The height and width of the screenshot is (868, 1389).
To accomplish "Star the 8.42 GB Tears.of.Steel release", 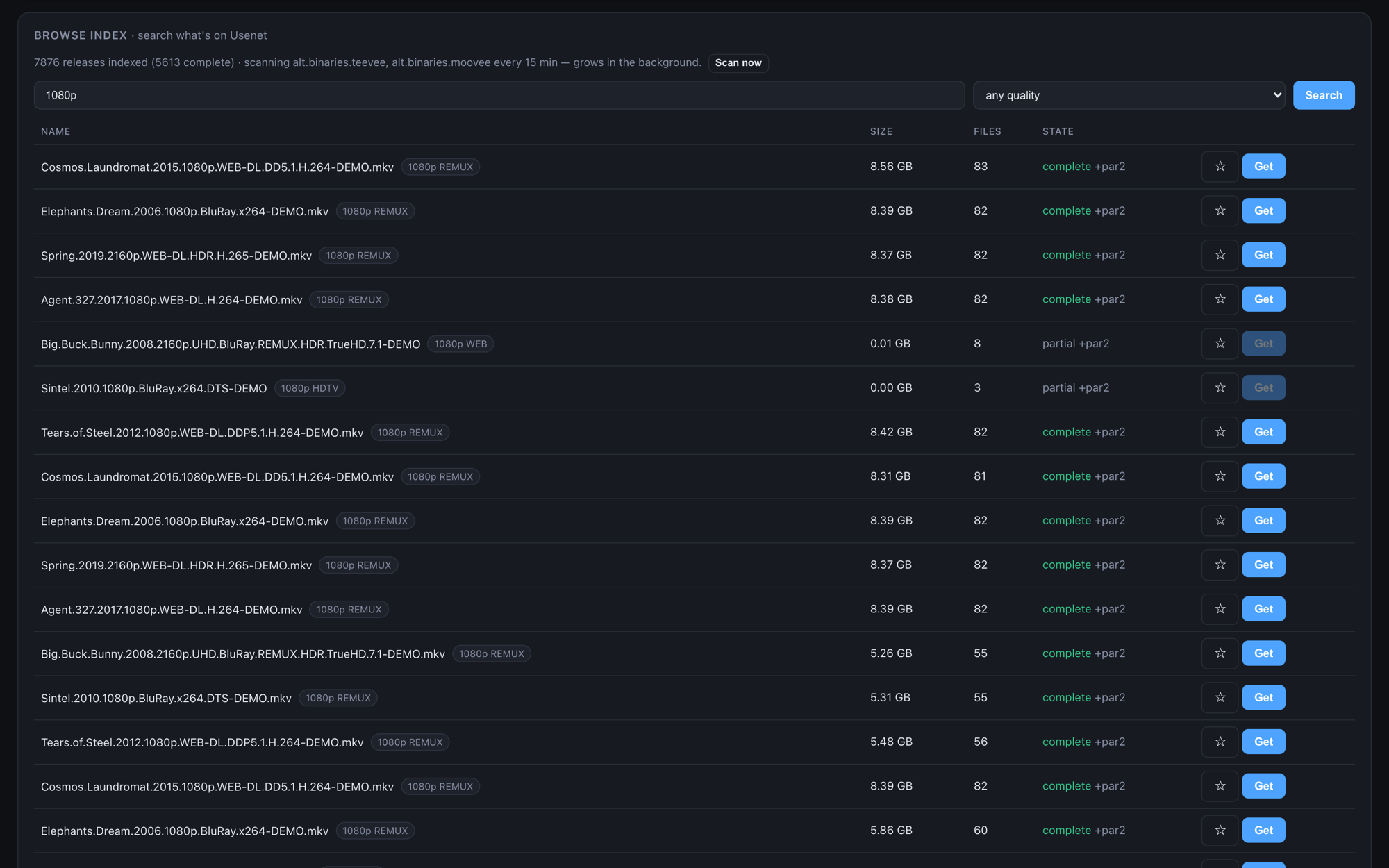I will [x=1220, y=432].
